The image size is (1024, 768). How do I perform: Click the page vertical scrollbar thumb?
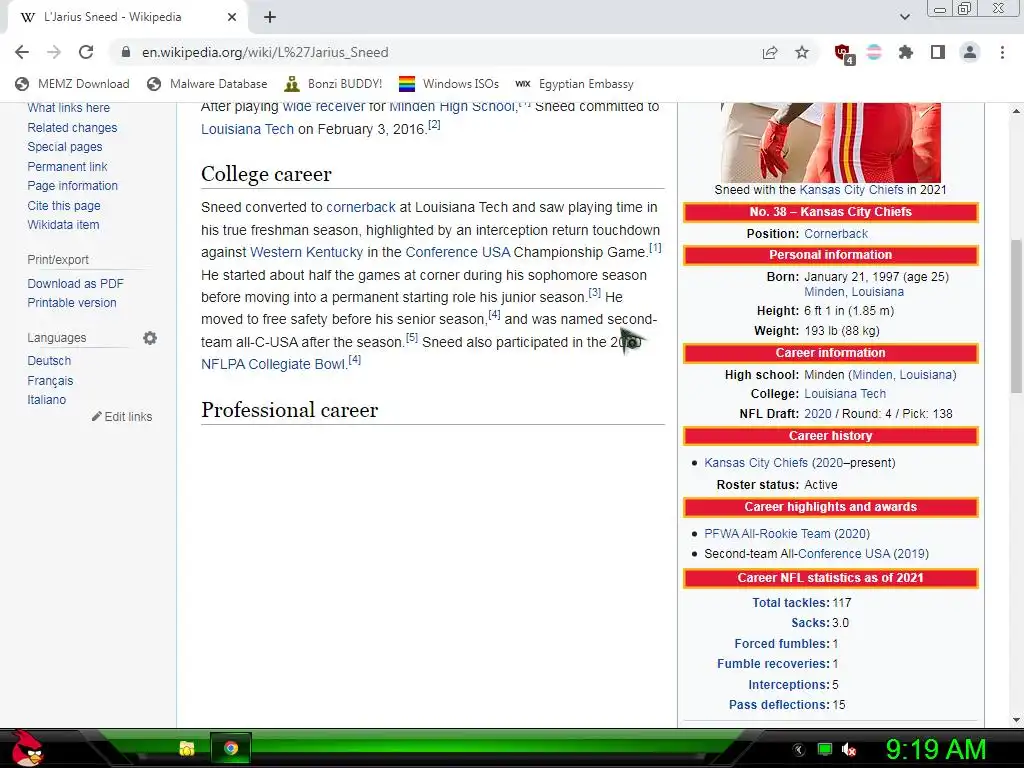[x=1016, y=316]
